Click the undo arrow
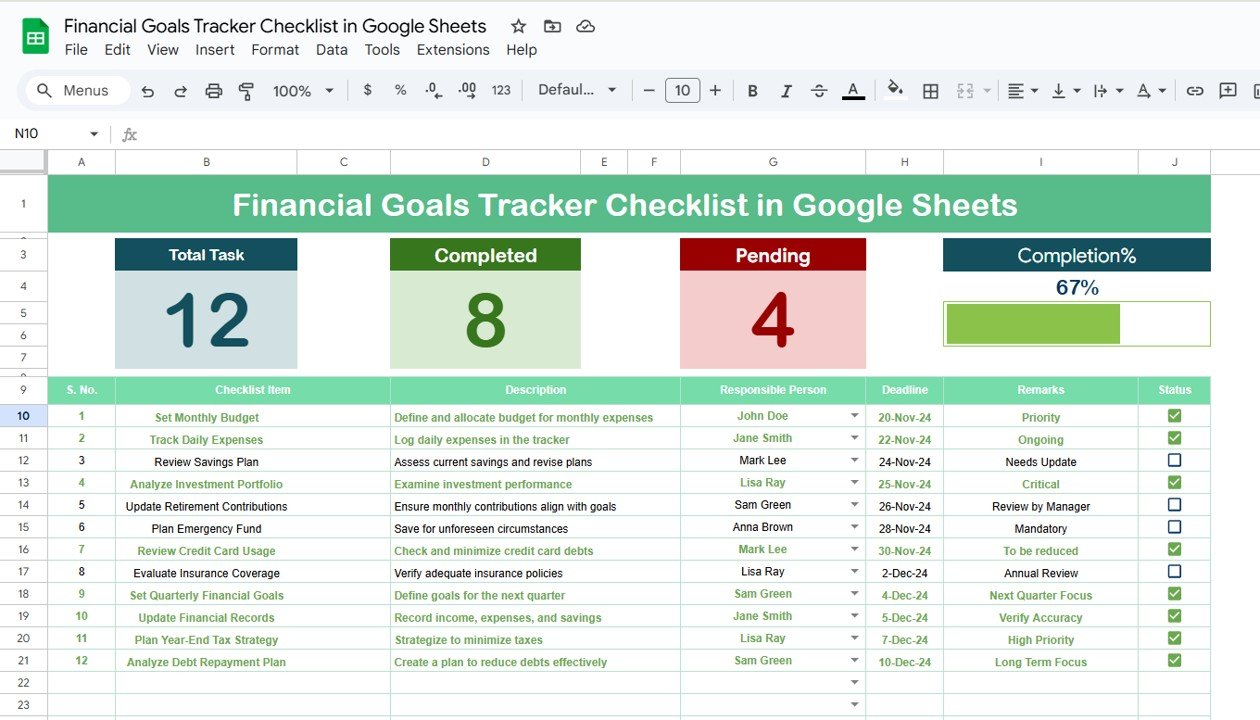This screenshot has width=1260, height=720. click(148, 91)
